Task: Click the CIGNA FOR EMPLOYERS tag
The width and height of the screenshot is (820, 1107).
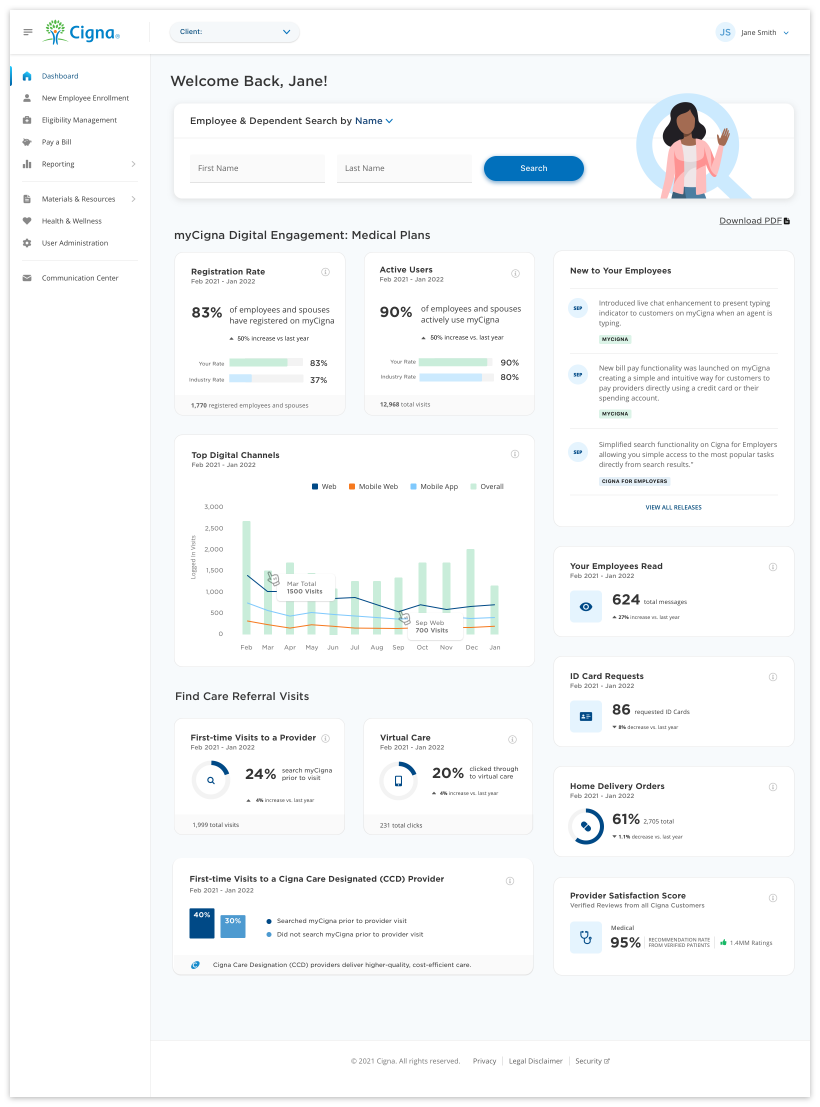Action: pyautogui.click(x=634, y=481)
